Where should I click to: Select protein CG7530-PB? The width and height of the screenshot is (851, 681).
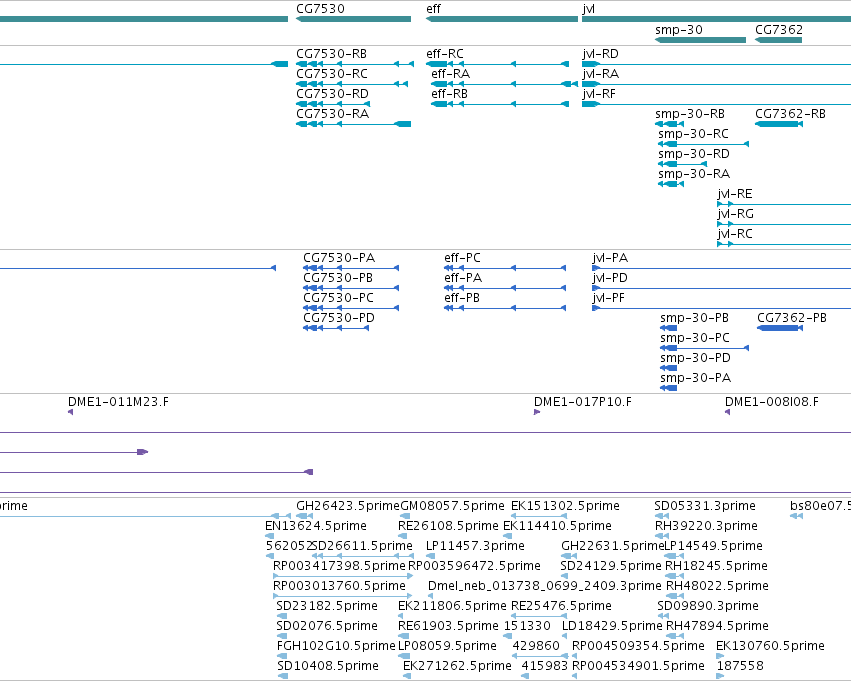click(x=351, y=288)
